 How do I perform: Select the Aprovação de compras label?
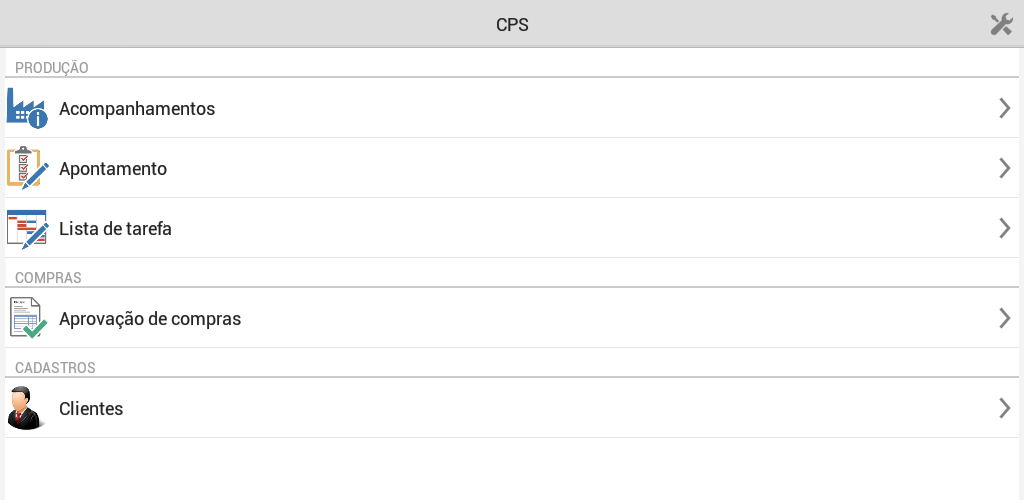tap(150, 319)
